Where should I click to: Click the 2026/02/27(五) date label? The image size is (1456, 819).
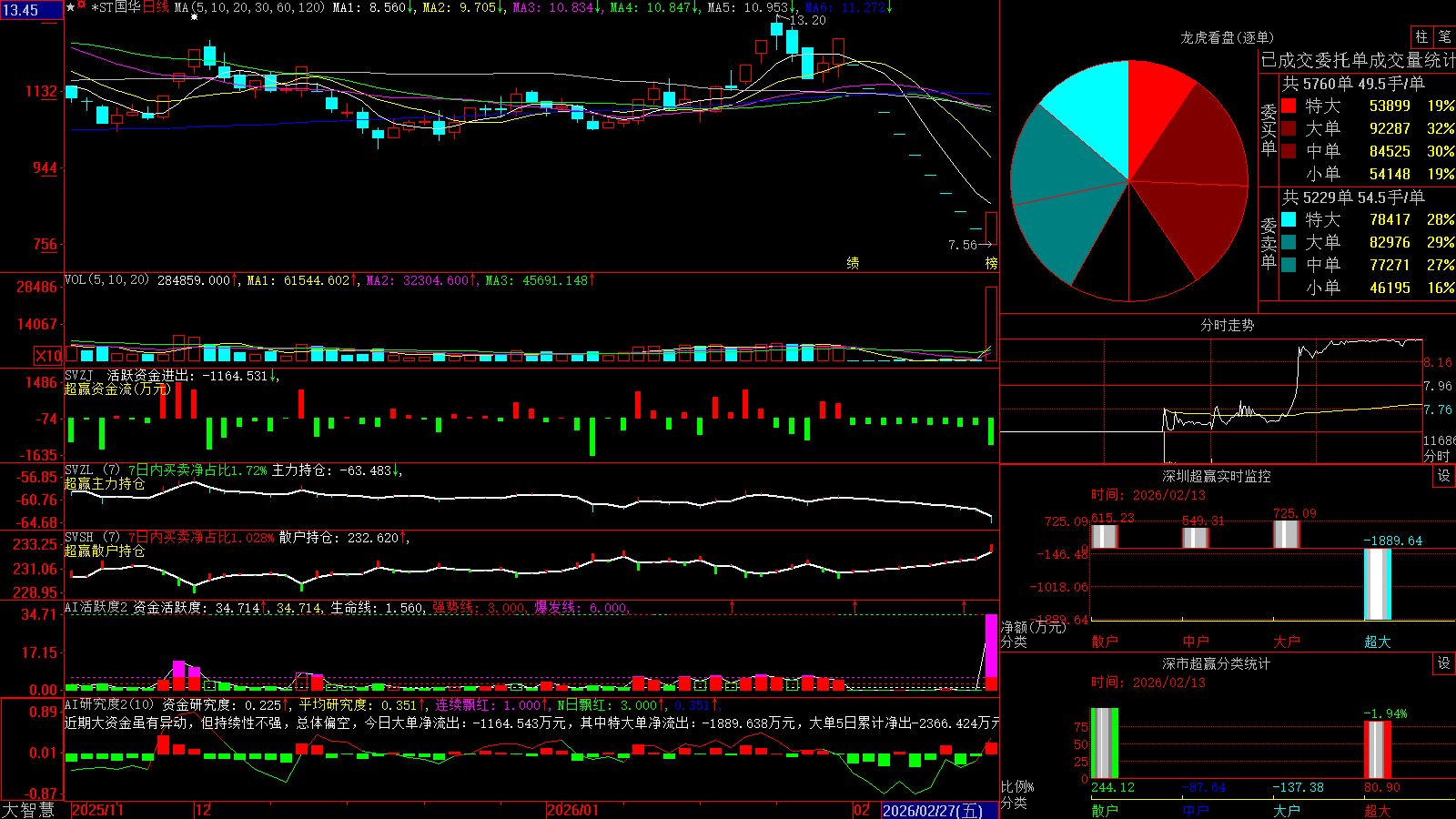pos(933,810)
